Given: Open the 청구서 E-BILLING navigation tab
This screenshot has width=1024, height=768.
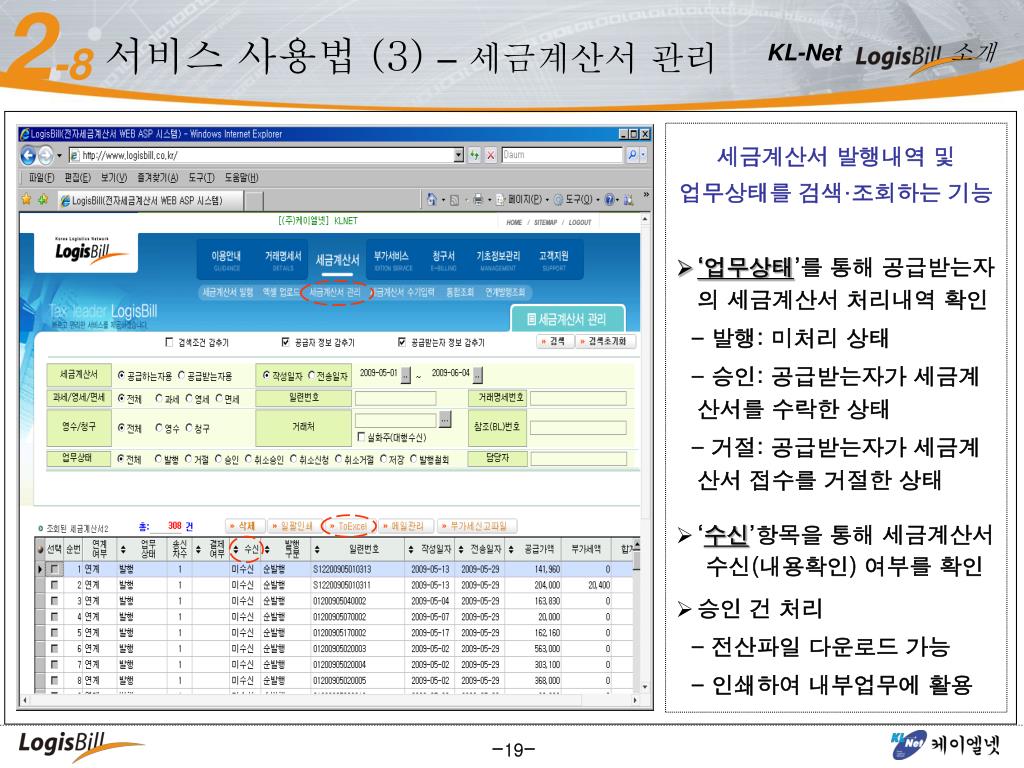Looking at the screenshot, I should [443, 260].
